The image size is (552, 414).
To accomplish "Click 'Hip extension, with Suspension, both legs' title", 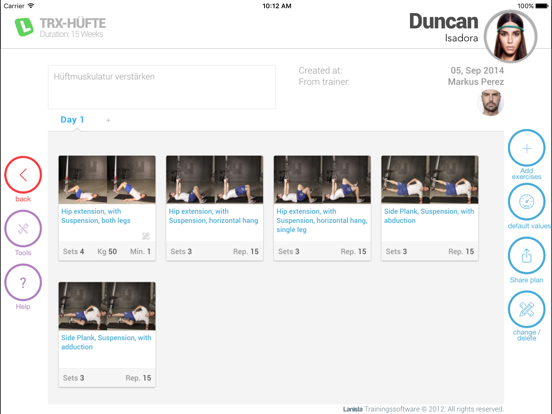I will (96, 216).
